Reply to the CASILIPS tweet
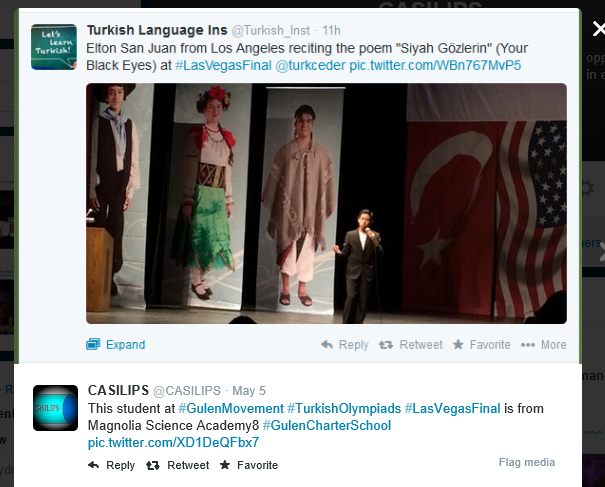This screenshot has height=487, width=605. pos(112,465)
